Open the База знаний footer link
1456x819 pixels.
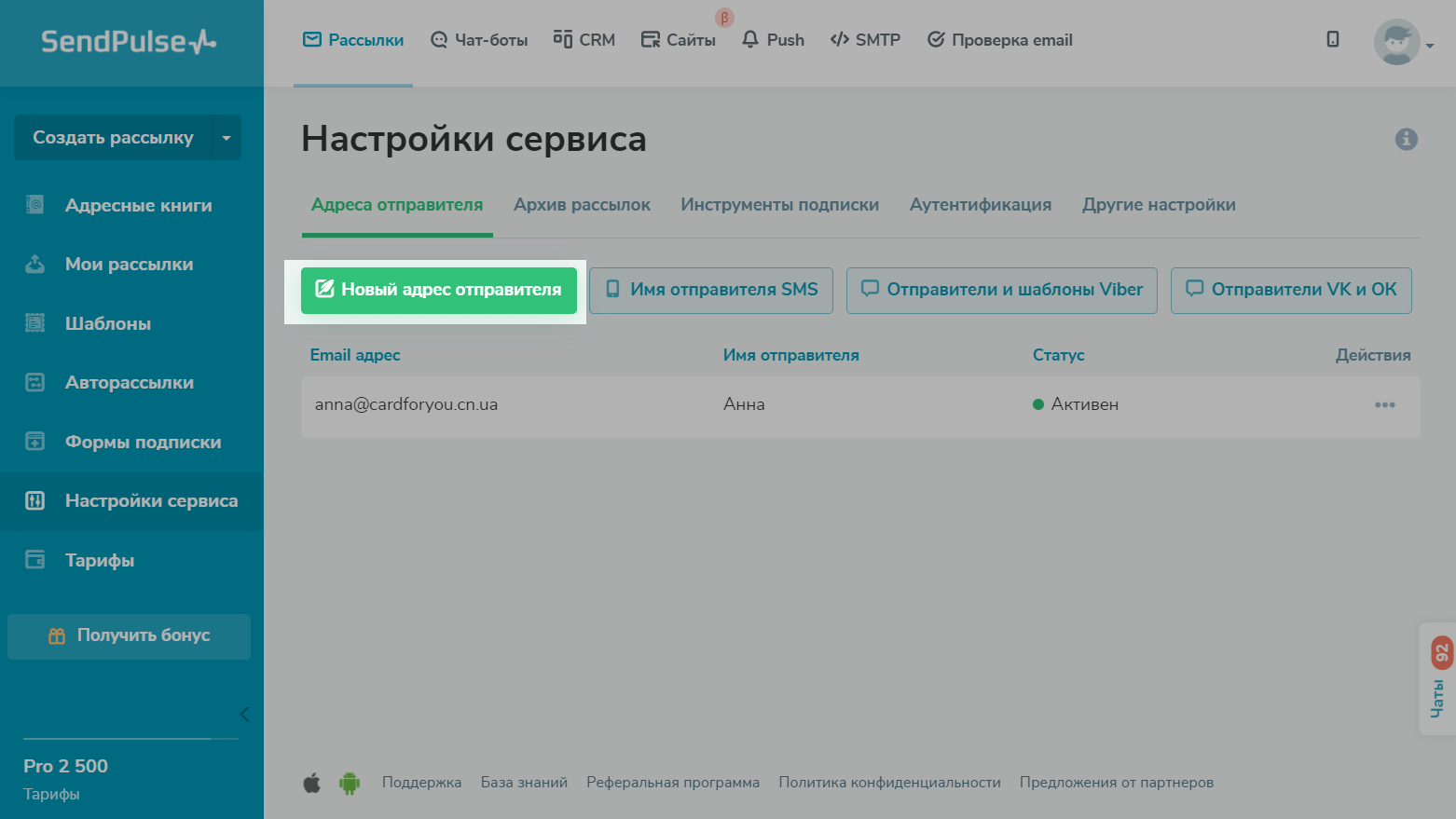tap(524, 783)
